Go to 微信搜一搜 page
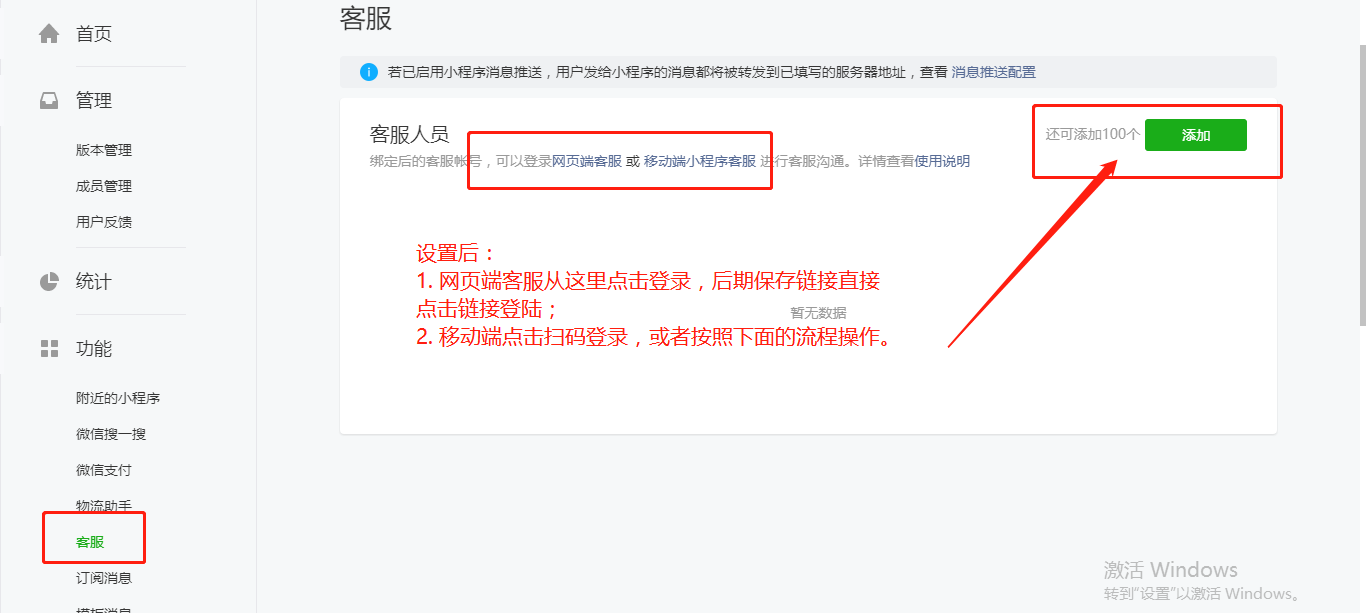 (111, 434)
